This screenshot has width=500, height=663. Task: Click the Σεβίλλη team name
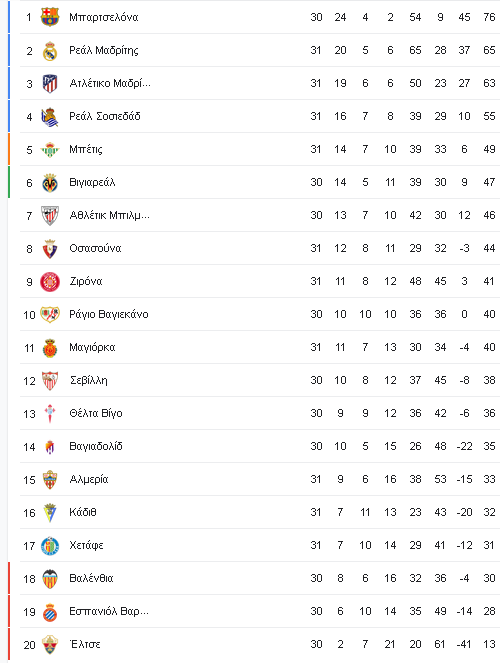pos(89,381)
